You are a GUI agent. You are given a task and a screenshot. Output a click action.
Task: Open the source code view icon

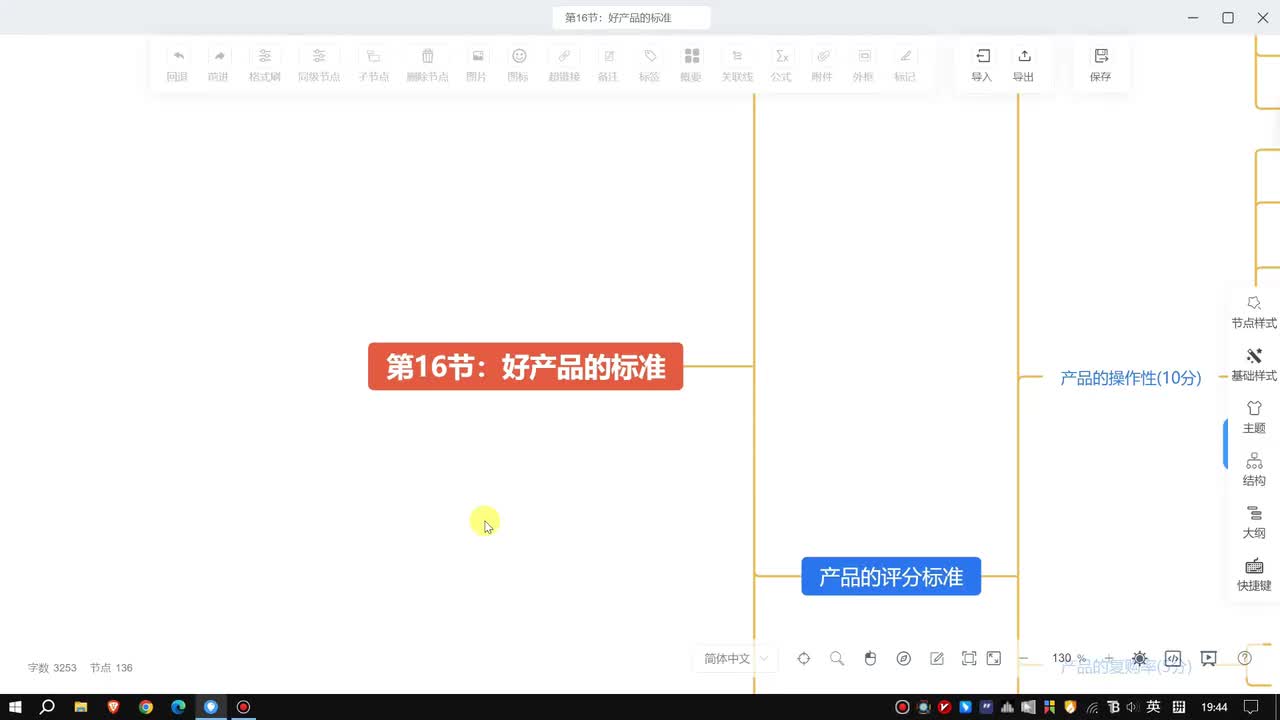(1173, 658)
